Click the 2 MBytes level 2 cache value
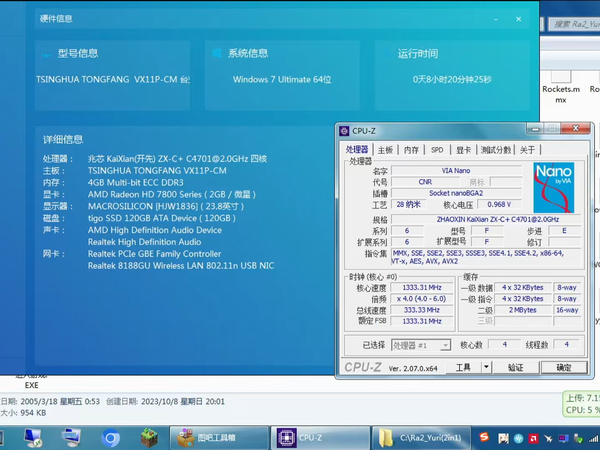600x450 pixels. (523, 310)
